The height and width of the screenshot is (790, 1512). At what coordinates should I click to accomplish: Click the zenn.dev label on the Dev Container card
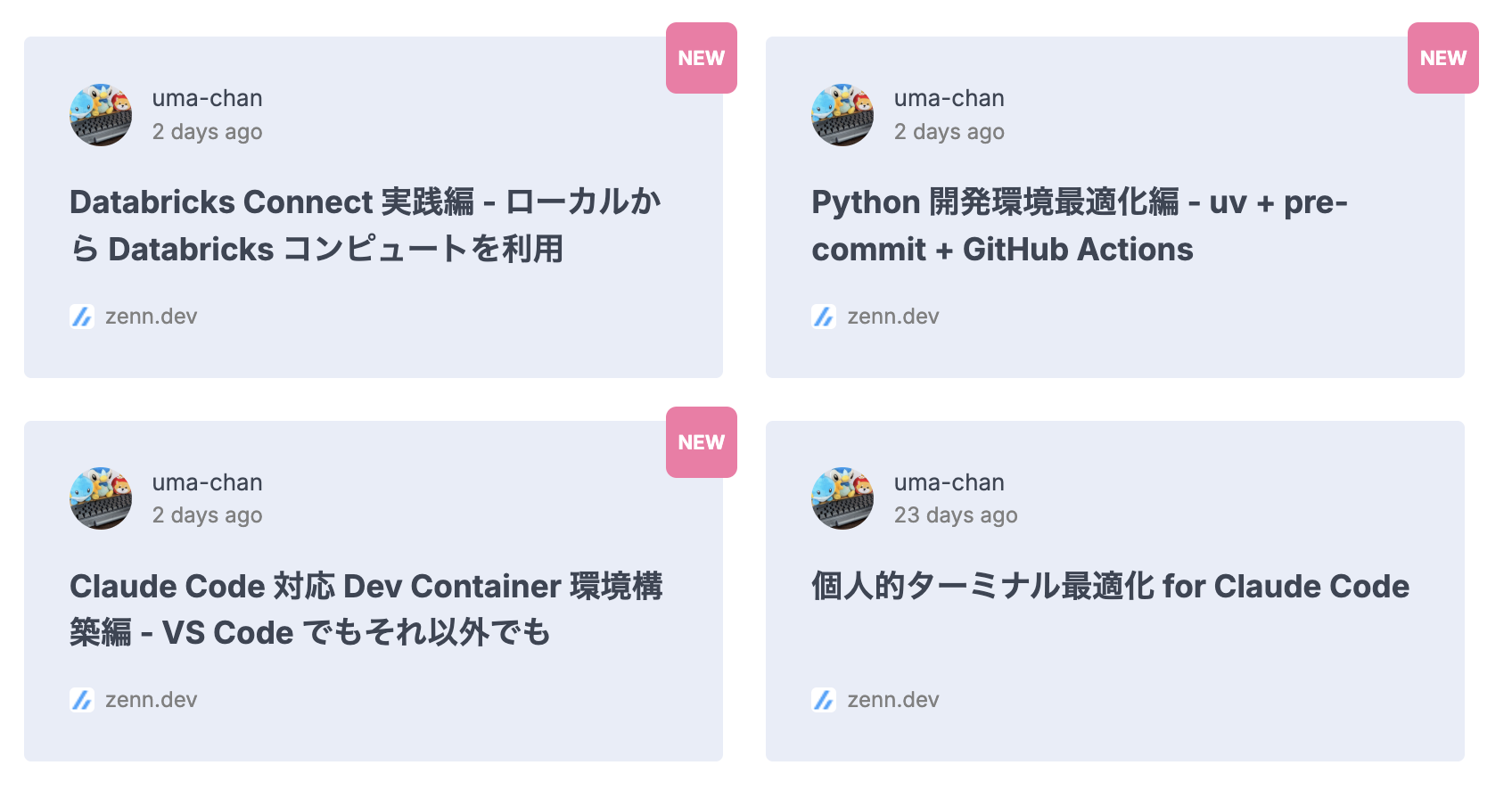(151, 700)
